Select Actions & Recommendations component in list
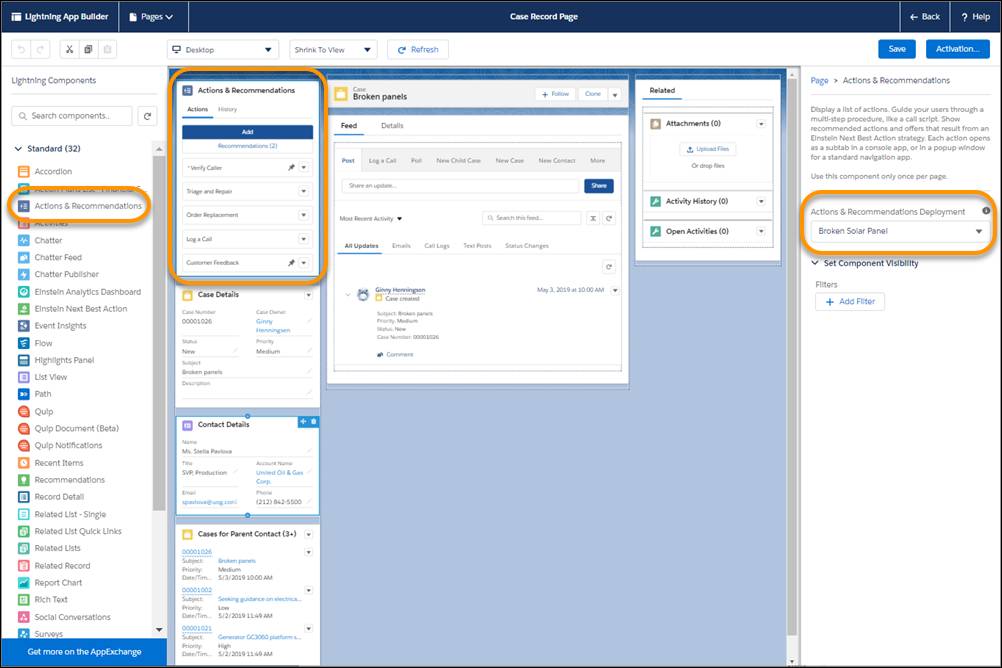 pos(80,206)
